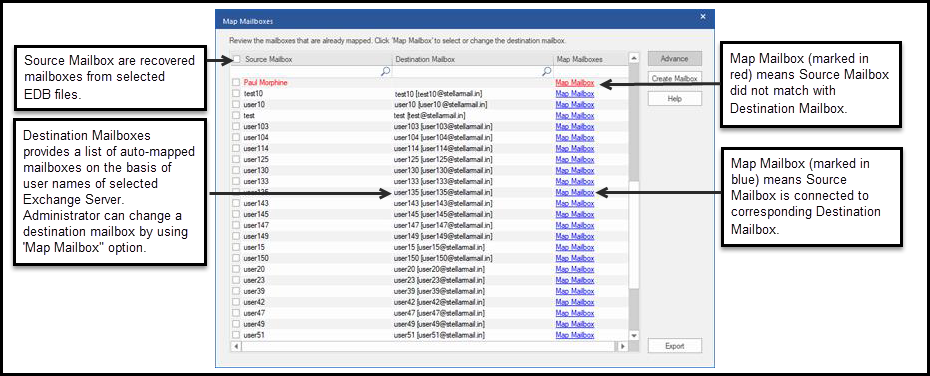
Task: Click Map Mailbox link for user15 row
Action: (x=575, y=247)
